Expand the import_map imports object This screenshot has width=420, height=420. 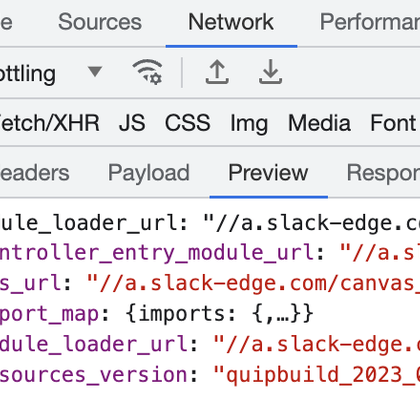pyautogui.click(x=219, y=314)
